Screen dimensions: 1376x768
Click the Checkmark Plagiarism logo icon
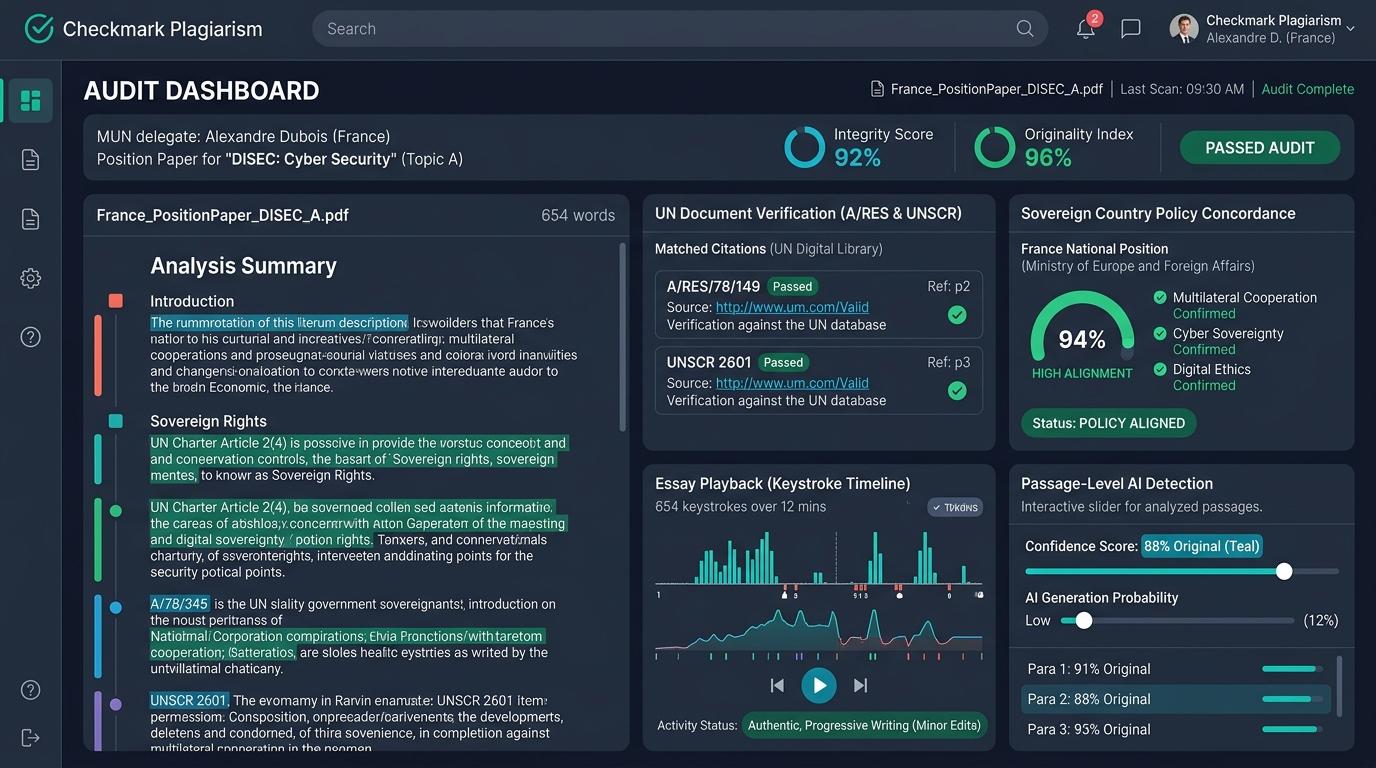click(x=39, y=28)
